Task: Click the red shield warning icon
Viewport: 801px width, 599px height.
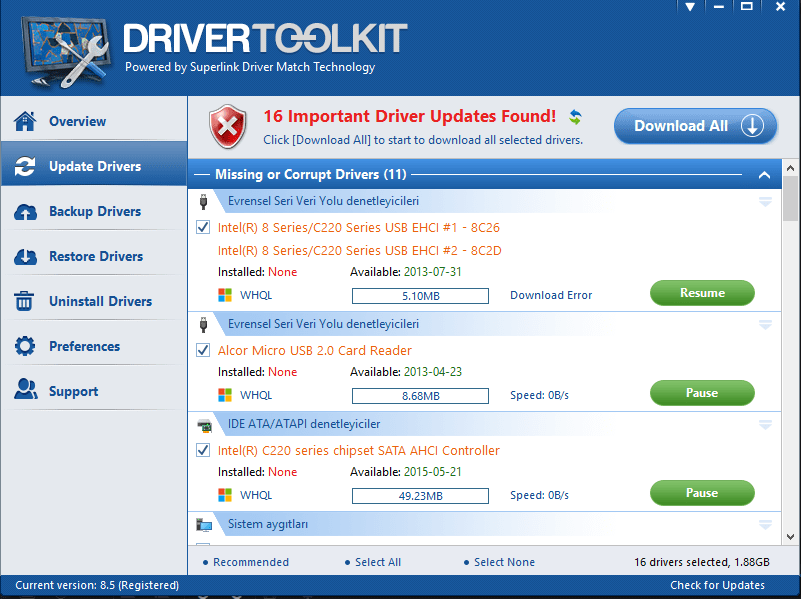Action: (x=227, y=126)
